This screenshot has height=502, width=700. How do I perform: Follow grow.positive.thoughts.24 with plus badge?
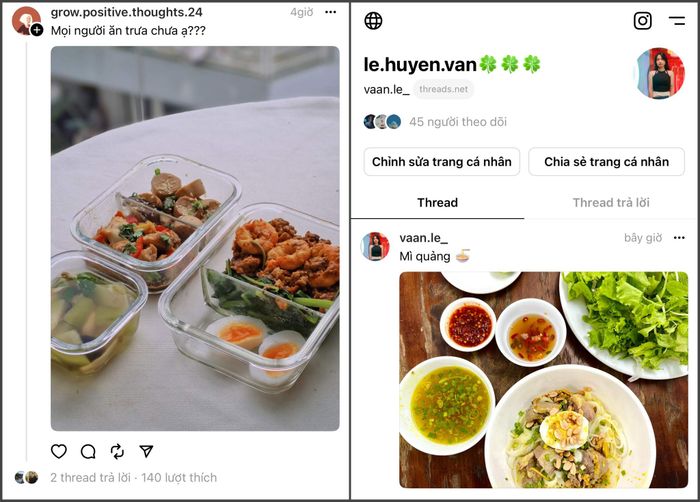click(x=37, y=30)
